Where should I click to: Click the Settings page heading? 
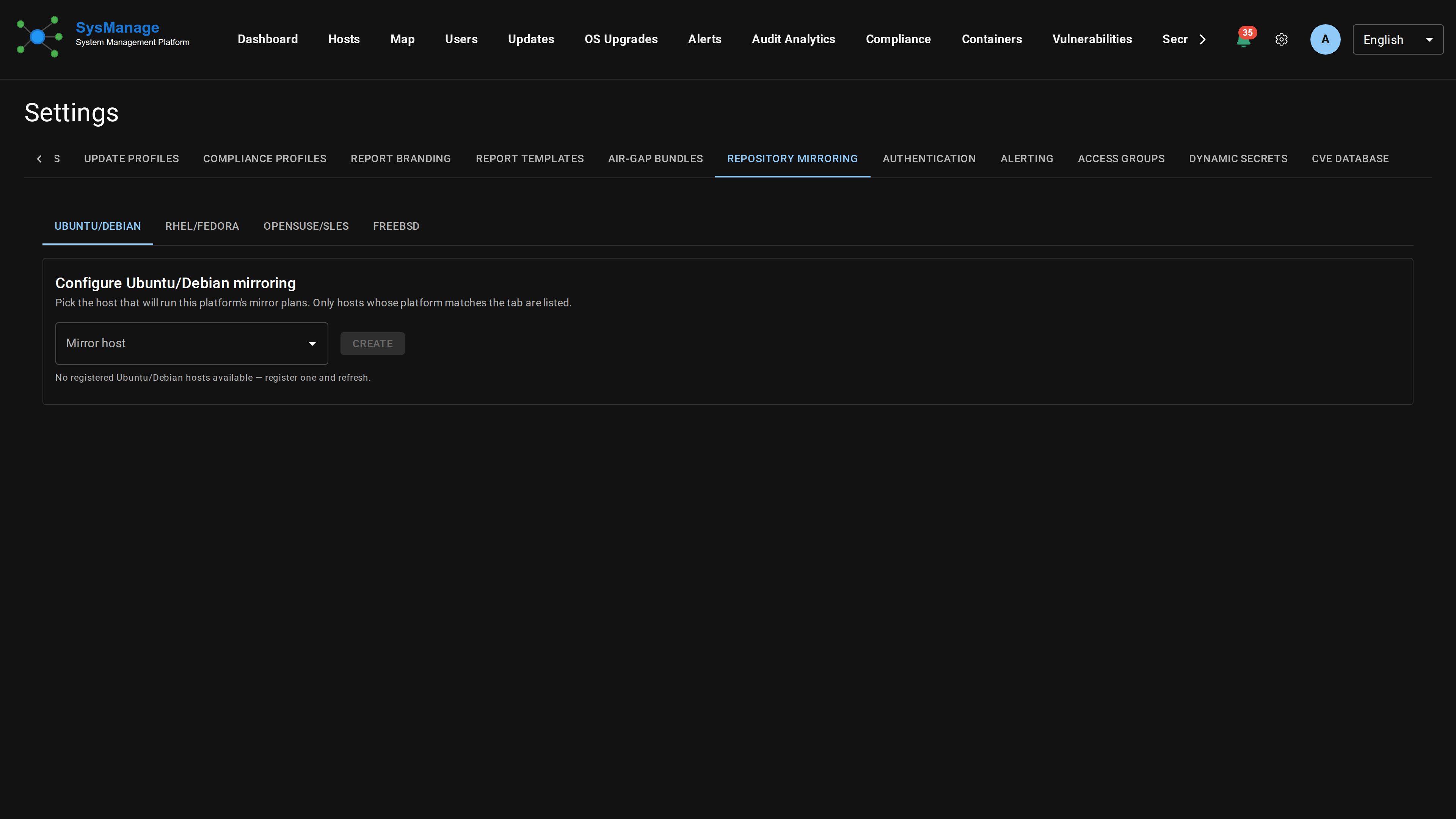click(71, 113)
